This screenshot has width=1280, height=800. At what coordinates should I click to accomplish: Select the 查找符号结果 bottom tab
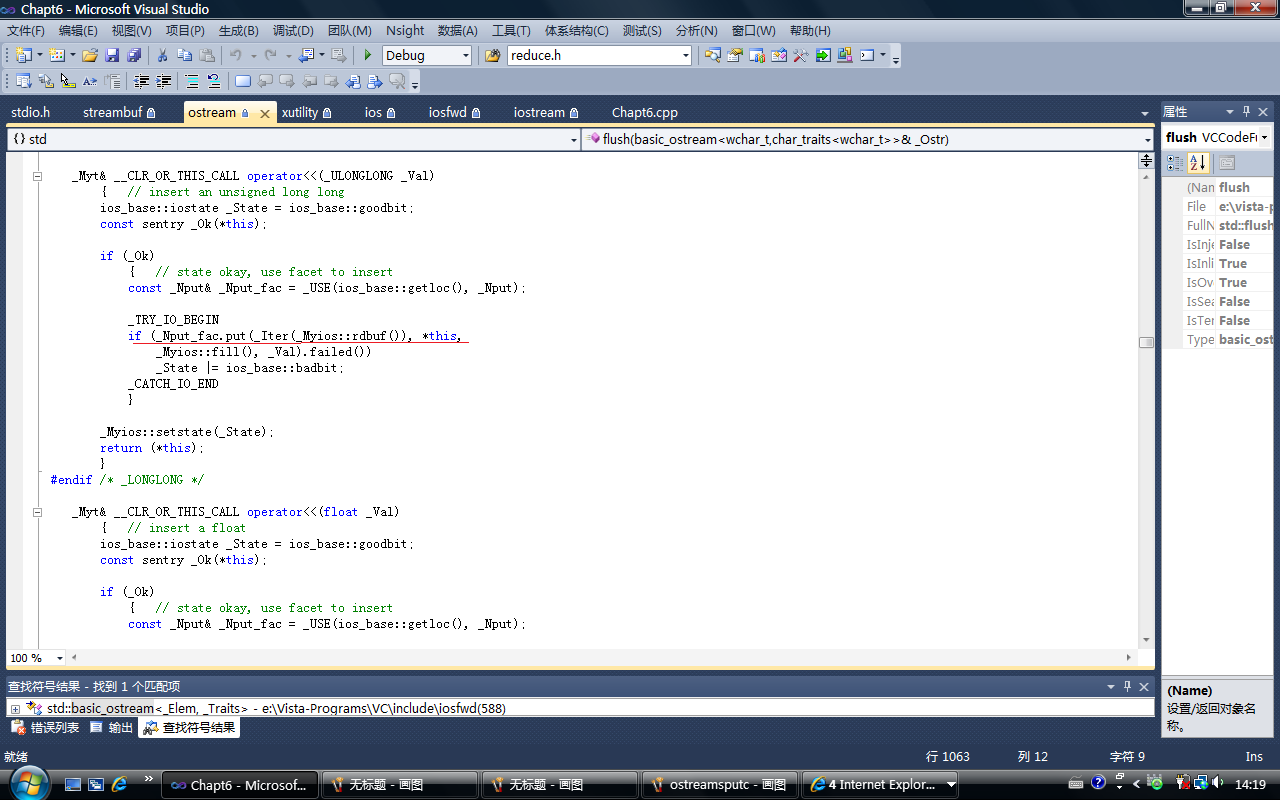(x=190, y=728)
